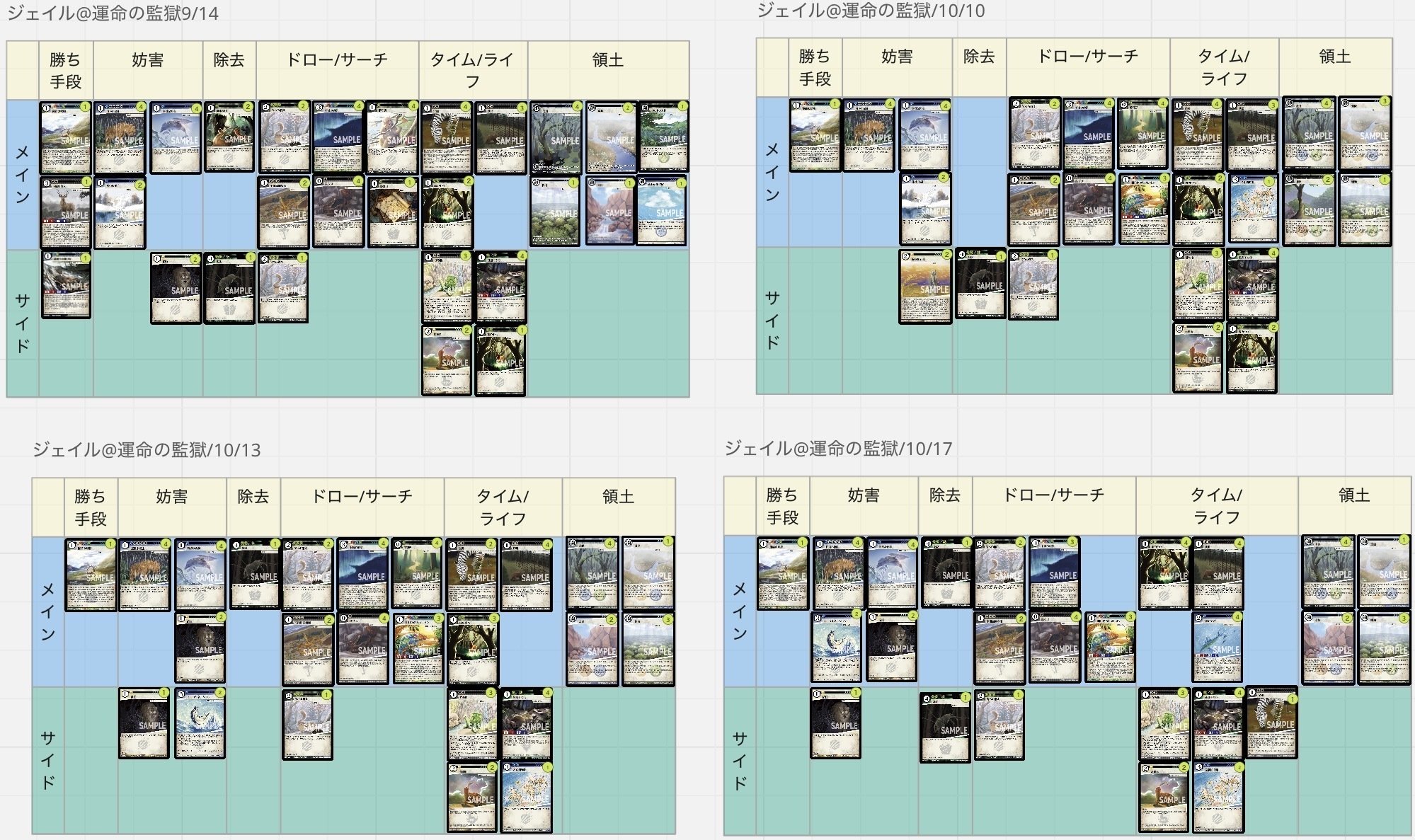
Task: Click タイム/ライフ header in 10/10 table
Action: pos(1224,67)
